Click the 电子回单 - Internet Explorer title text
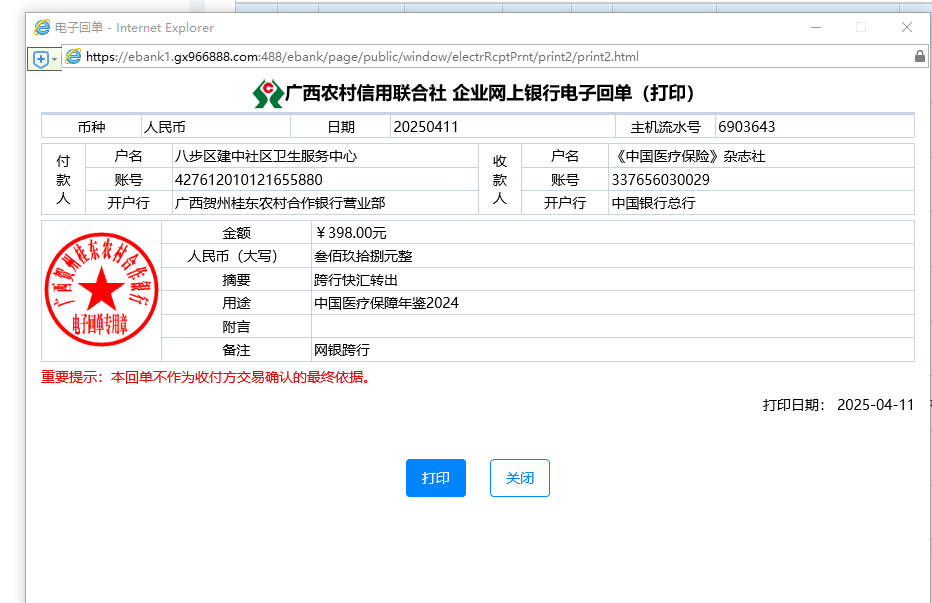The width and height of the screenshot is (932, 603). pyautogui.click(x=134, y=28)
